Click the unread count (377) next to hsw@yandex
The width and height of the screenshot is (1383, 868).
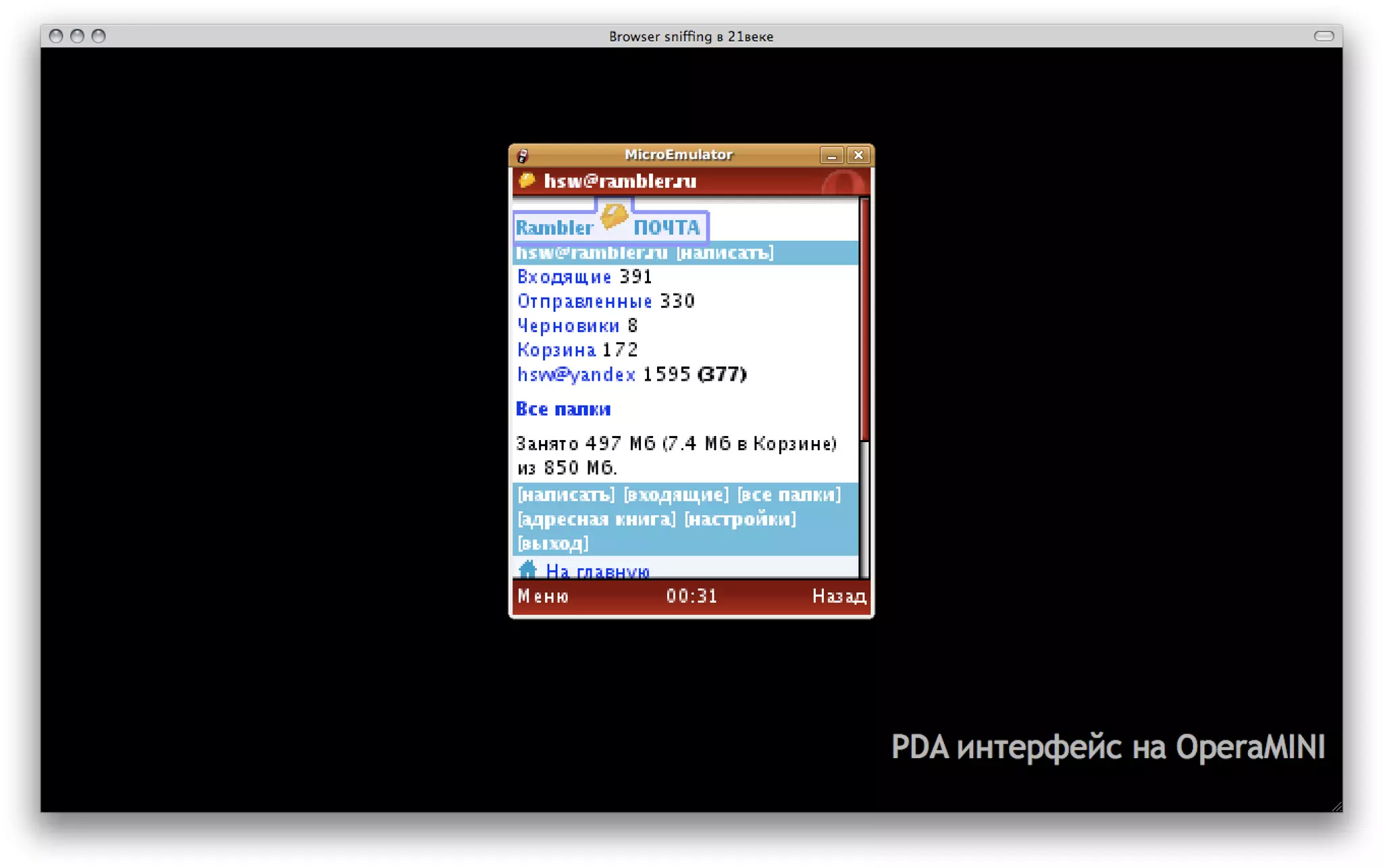[722, 374]
